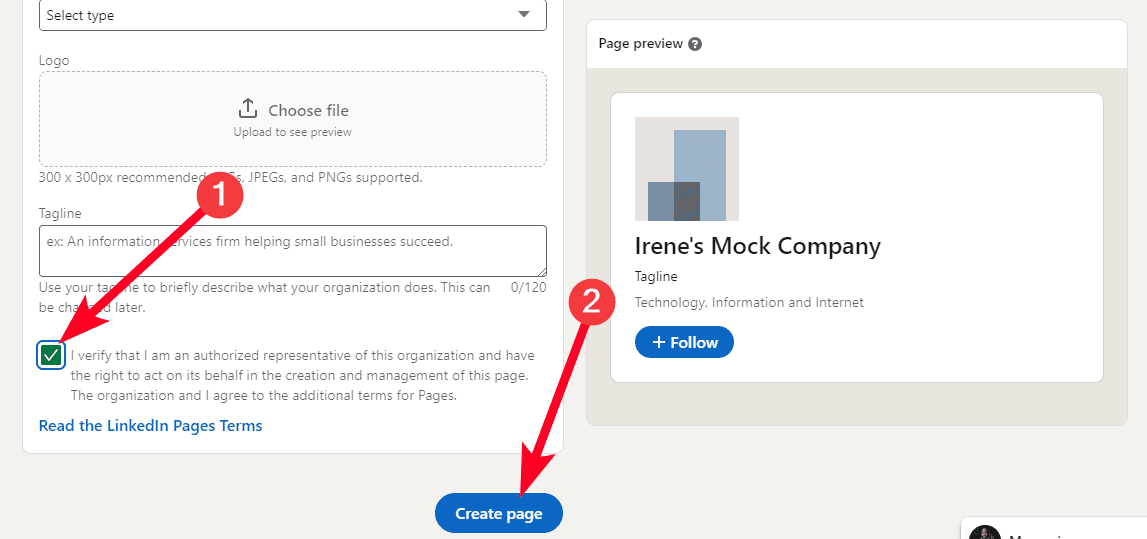The width and height of the screenshot is (1147, 539).
Task: Click the Select type dropdown arrow
Action: [524, 14]
